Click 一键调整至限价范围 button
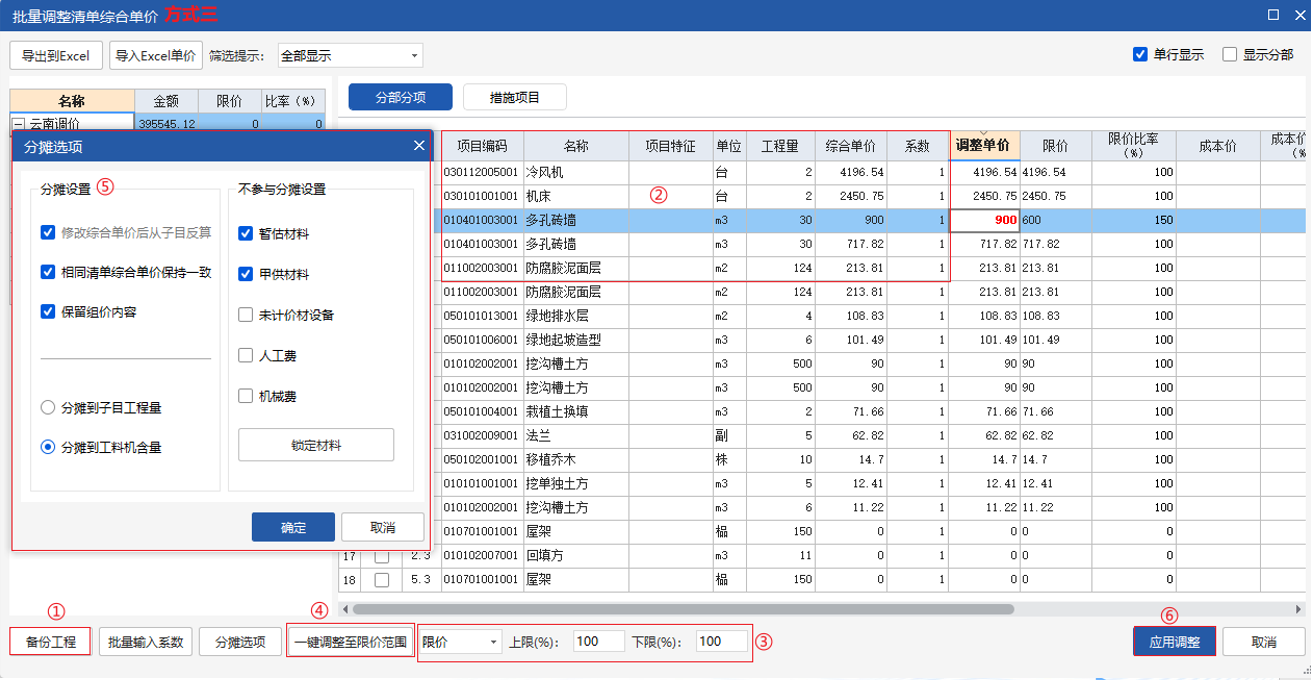1311x680 pixels. click(x=350, y=642)
